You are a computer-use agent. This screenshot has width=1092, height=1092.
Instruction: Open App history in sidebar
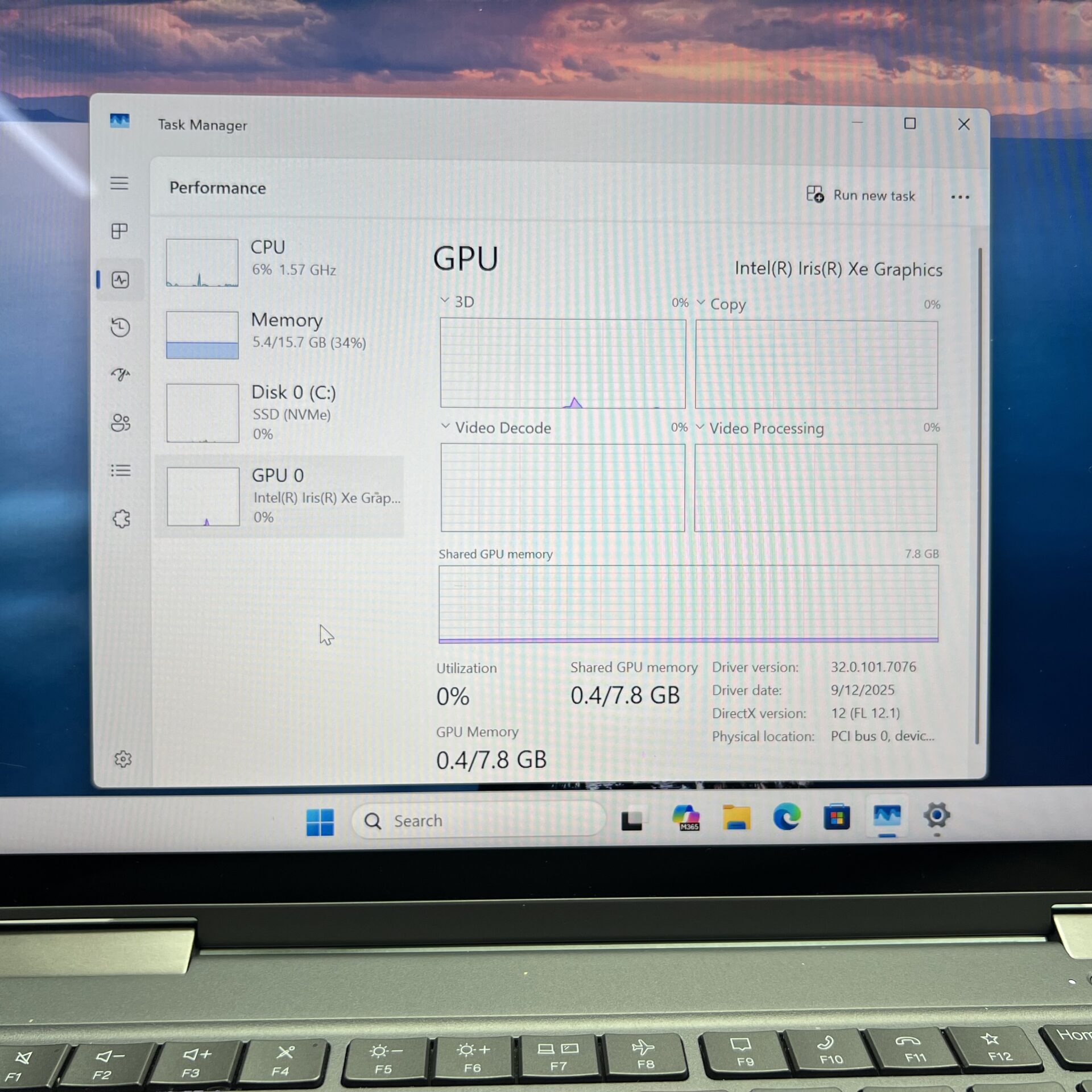[120, 327]
